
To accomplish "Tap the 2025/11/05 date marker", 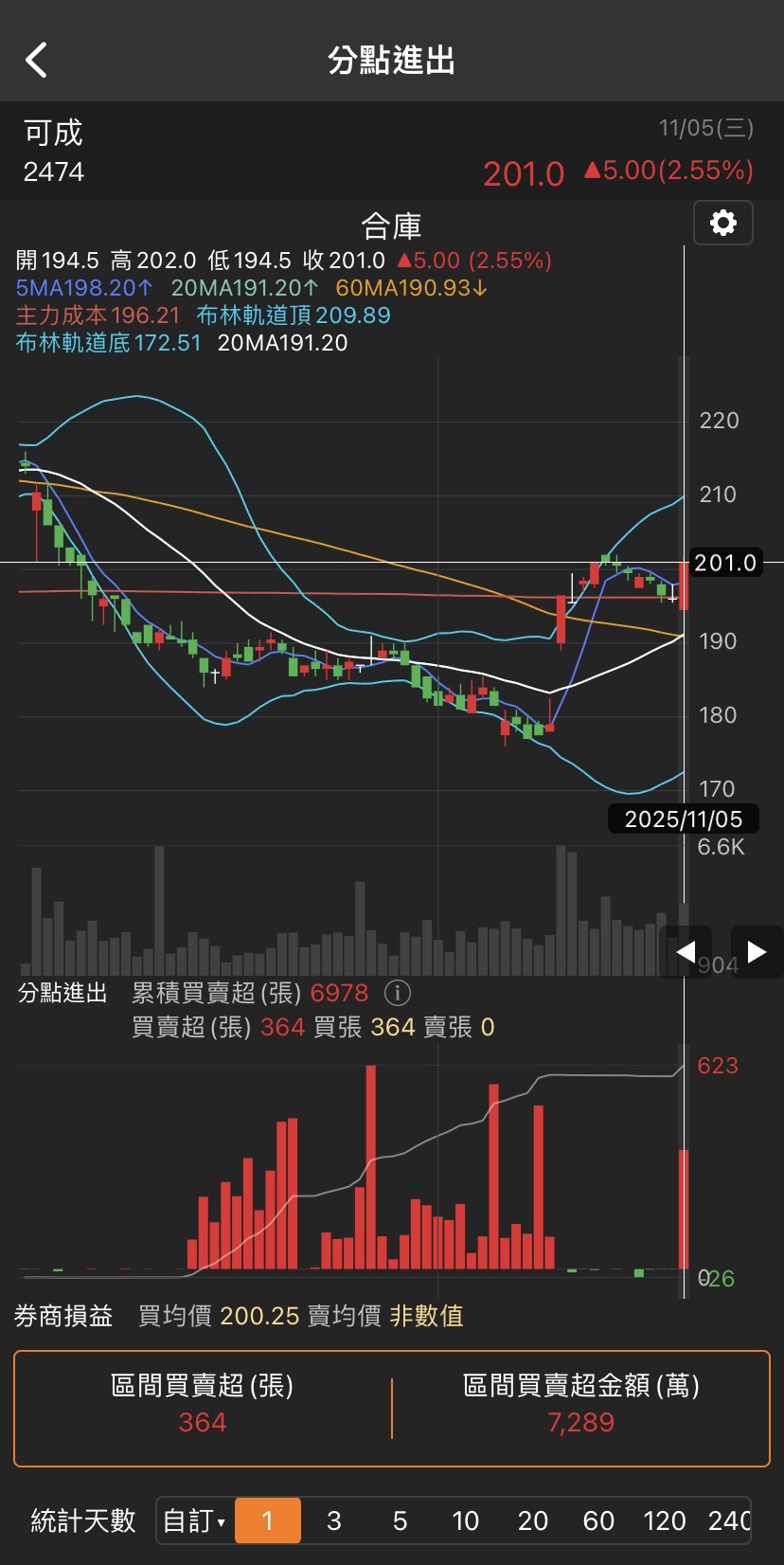I will pyautogui.click(x=683, y=818).
